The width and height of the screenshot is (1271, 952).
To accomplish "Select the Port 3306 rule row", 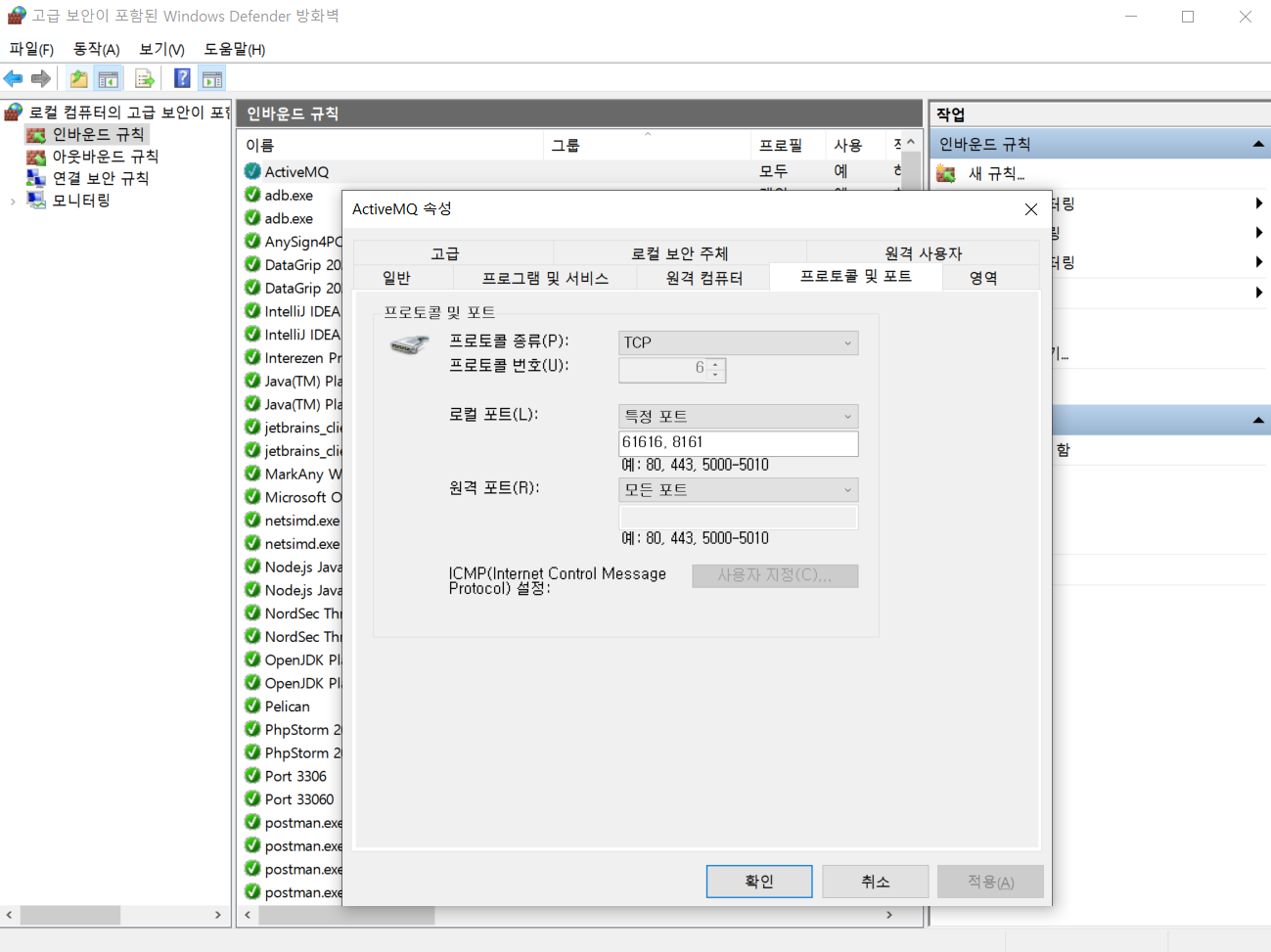I will coord(295,776).
